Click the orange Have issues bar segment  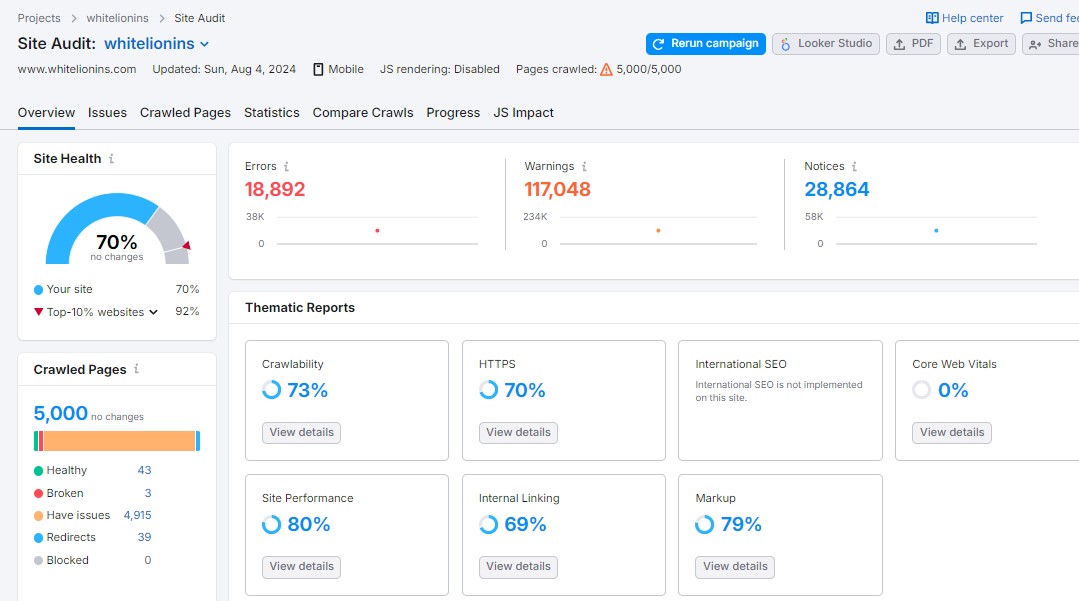[x=118, y=441]
